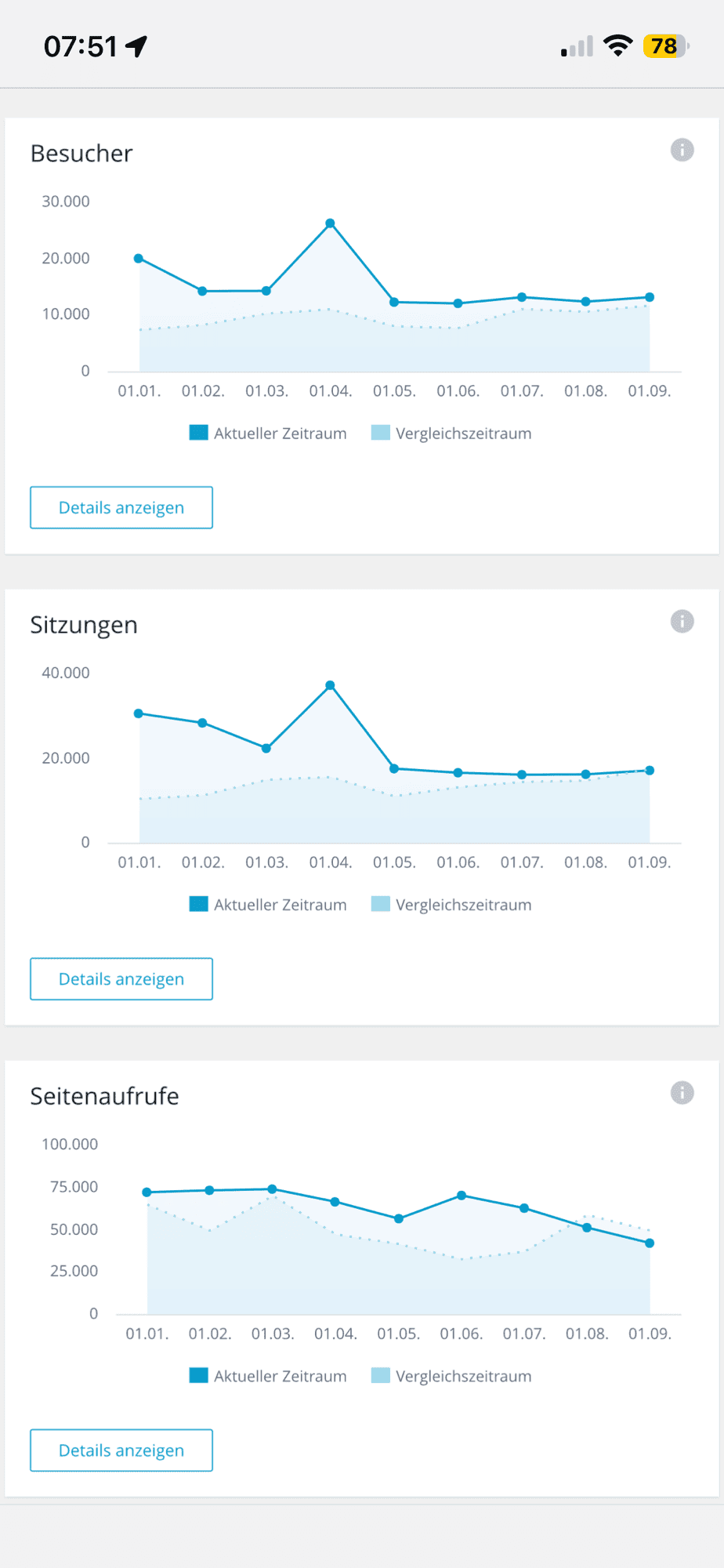Click the dark blue legend swatch for Seitenaufrufe

197,1375
